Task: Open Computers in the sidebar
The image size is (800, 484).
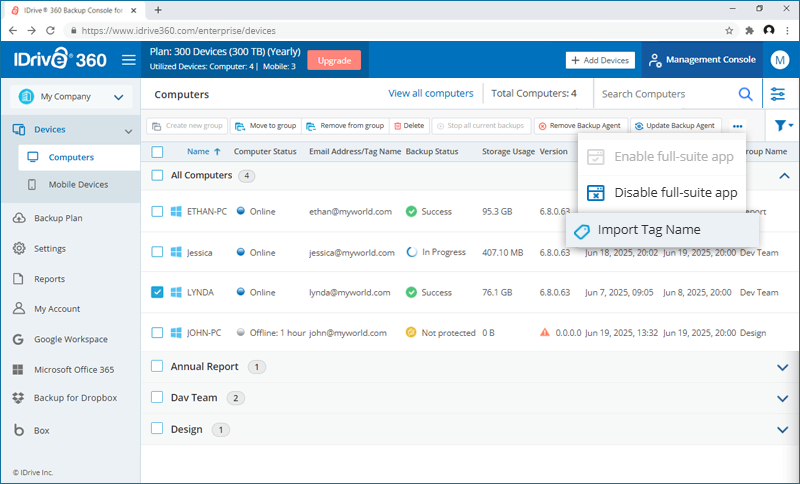Action: point(79,157)
